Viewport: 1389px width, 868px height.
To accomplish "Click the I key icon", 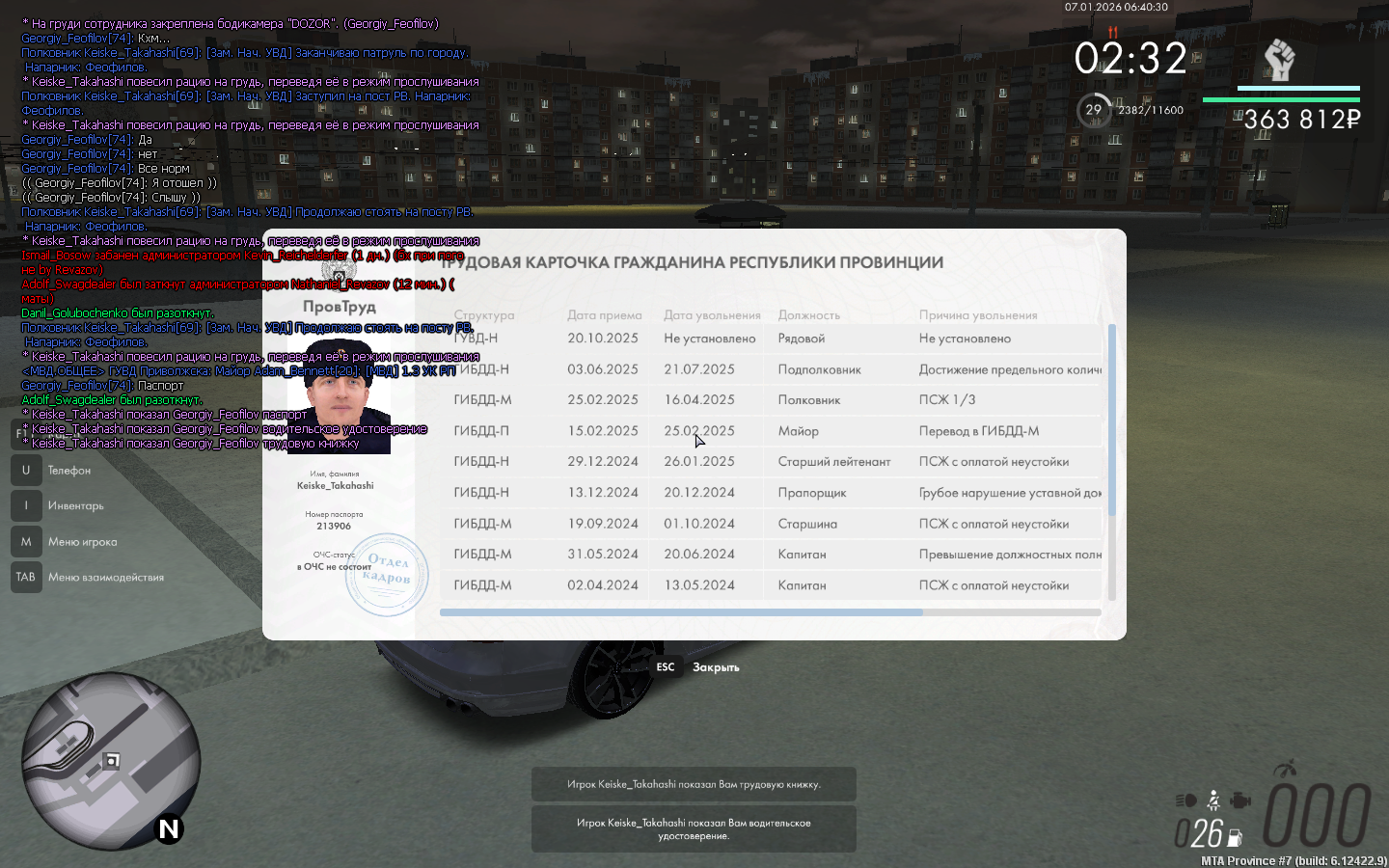I will pyautogui.click(x=26, y=505).
